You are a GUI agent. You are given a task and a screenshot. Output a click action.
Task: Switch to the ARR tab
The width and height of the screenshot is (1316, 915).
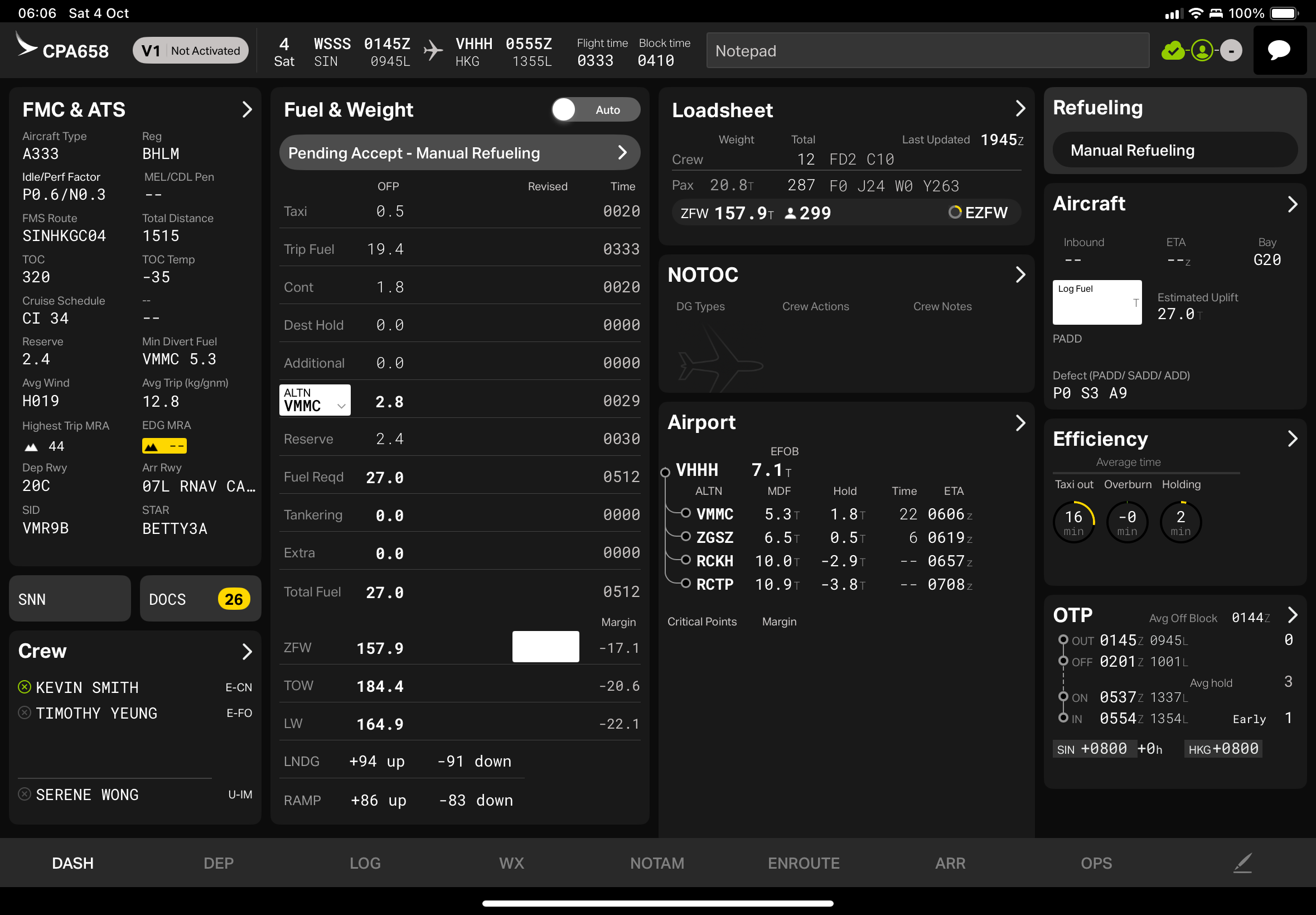pyautogui.click(x=950, y=863)
